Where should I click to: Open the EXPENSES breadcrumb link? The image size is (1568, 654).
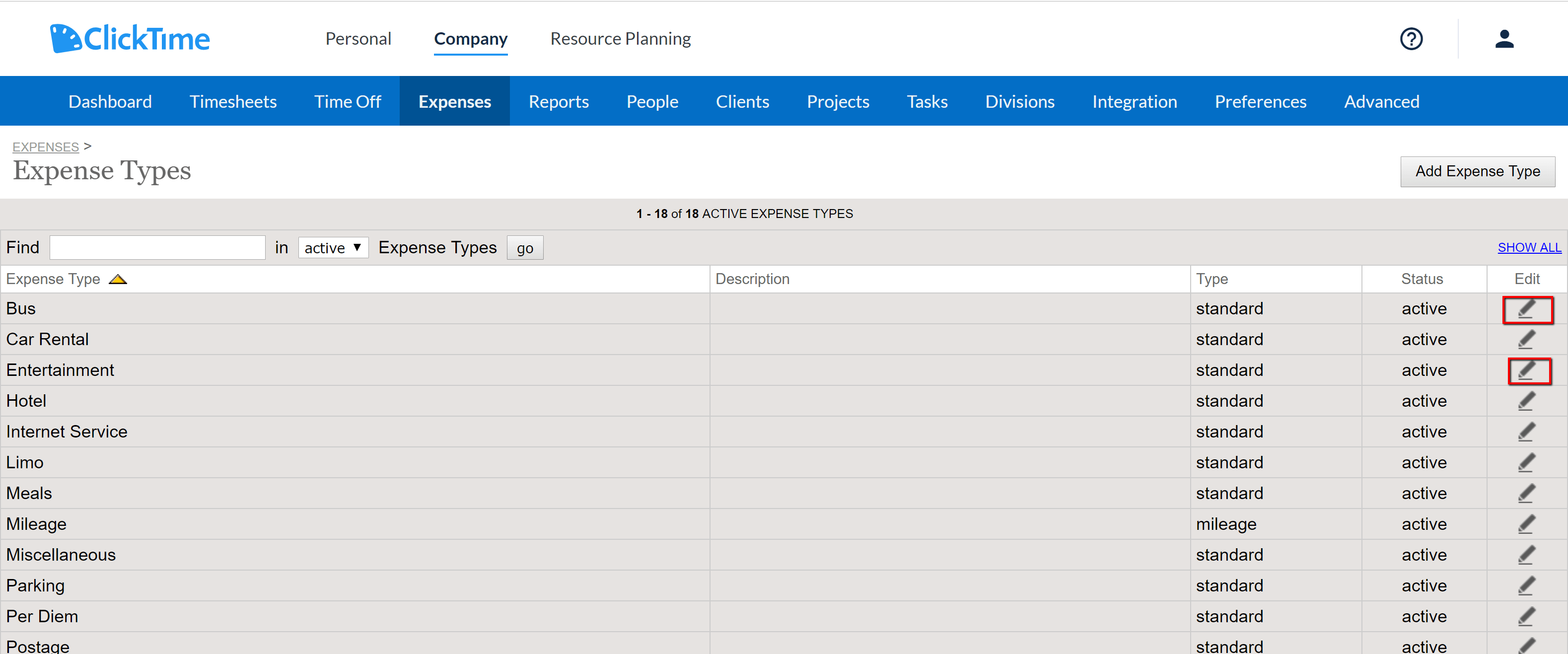[45, 147]
